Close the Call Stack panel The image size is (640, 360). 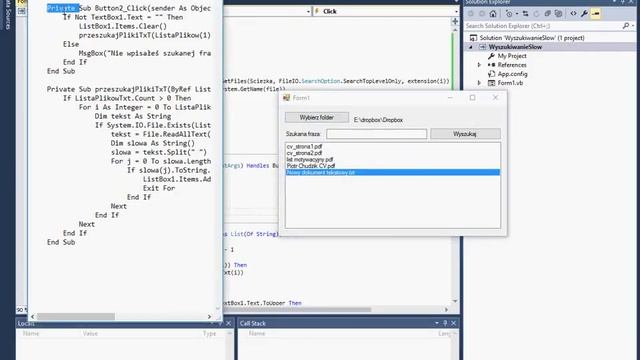[453, 323]
